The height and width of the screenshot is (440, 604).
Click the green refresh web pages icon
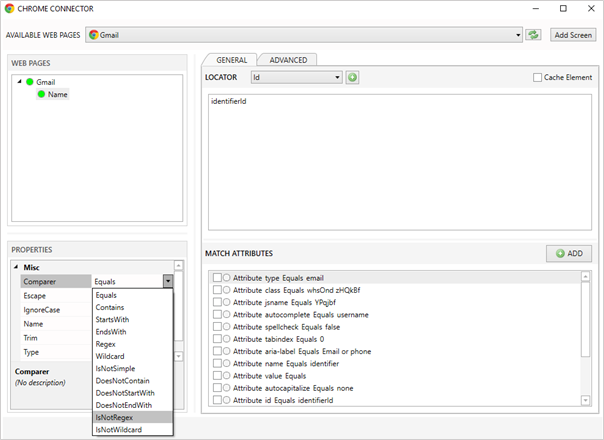click(x=534, y=35)
